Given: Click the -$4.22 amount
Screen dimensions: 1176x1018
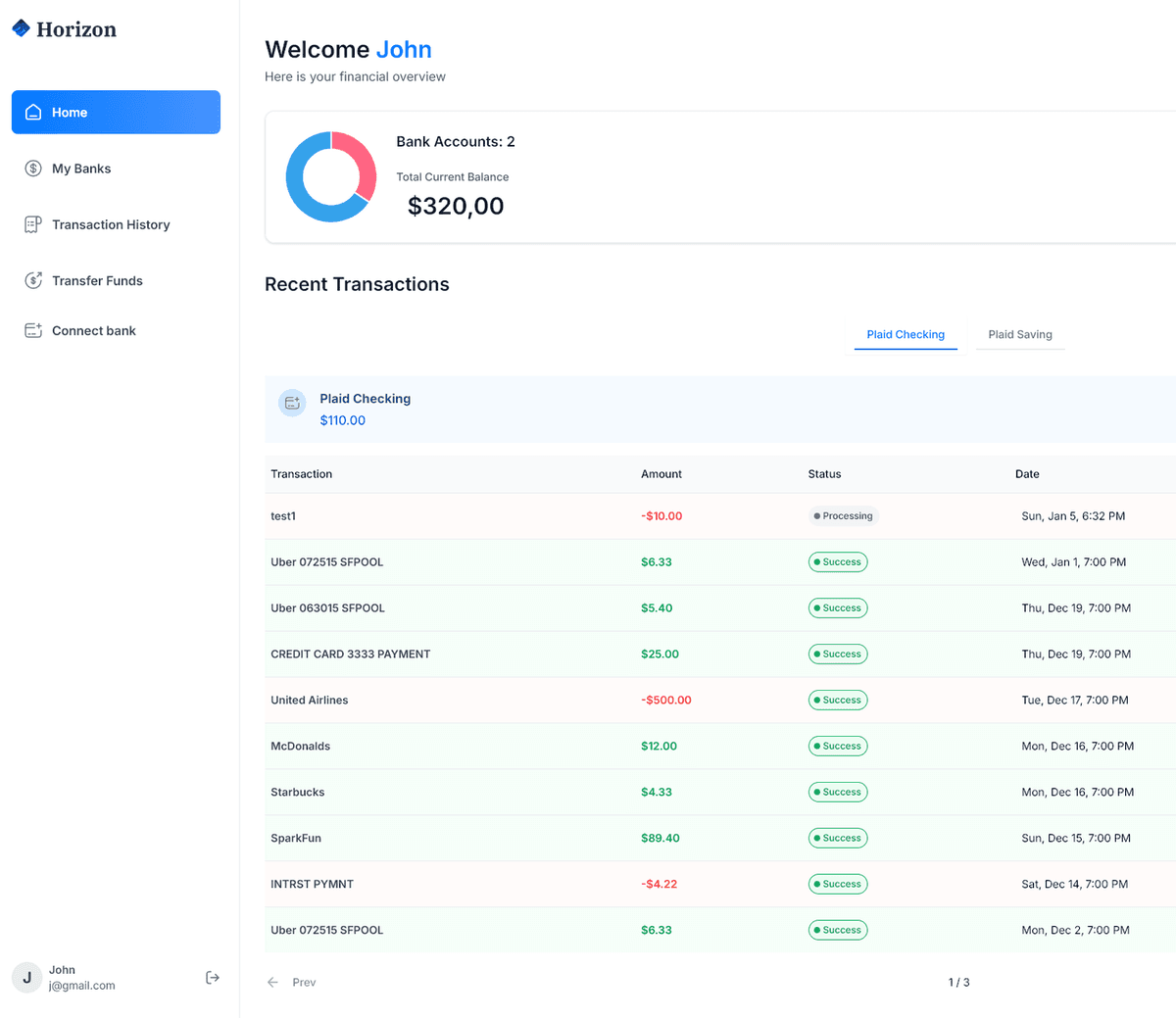Looking at the screenshot, I should pos(660,884).
